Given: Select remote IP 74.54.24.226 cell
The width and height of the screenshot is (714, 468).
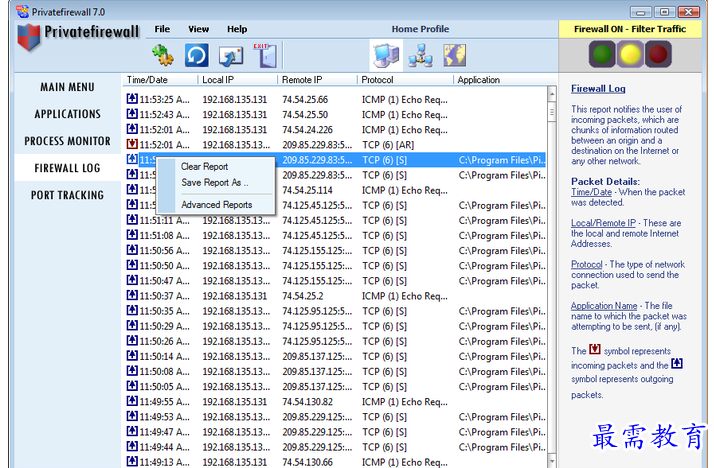Looking at the screenshot, I should 307,130.
